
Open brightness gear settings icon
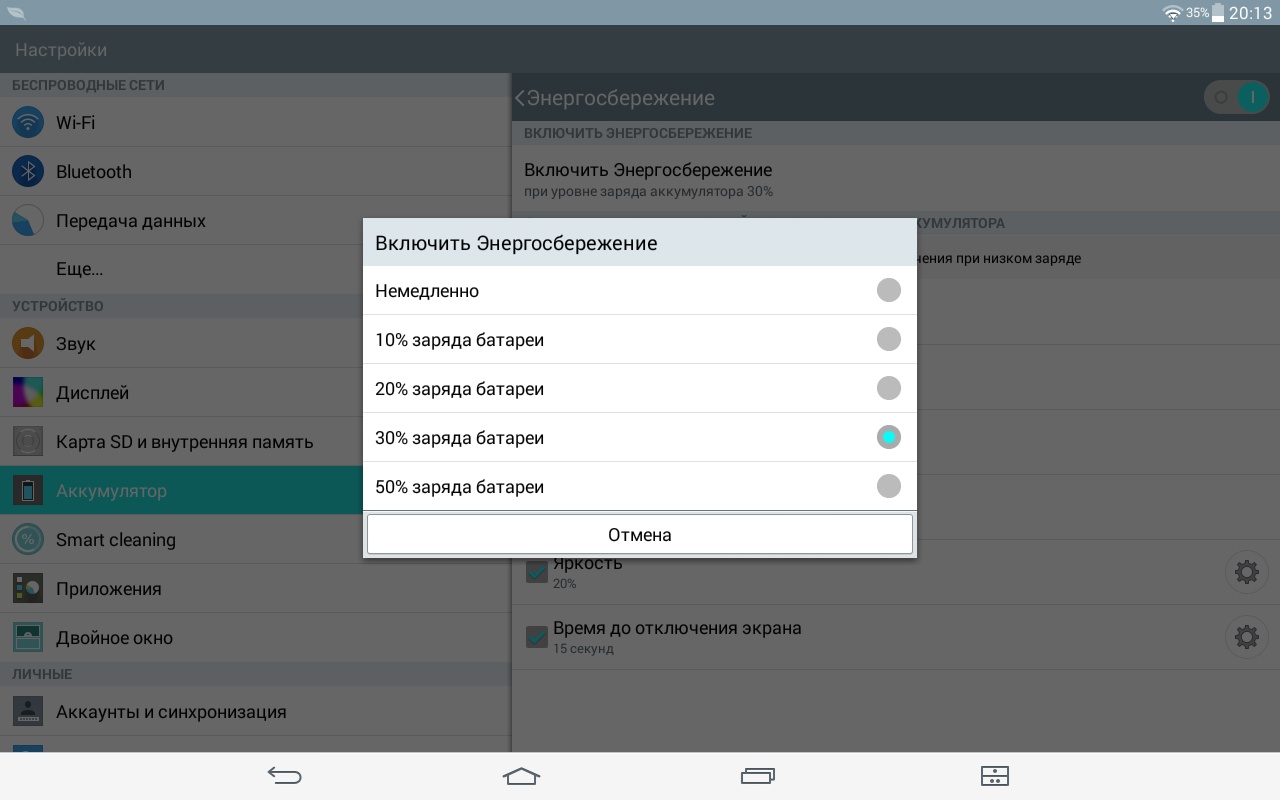point(1246,572)
